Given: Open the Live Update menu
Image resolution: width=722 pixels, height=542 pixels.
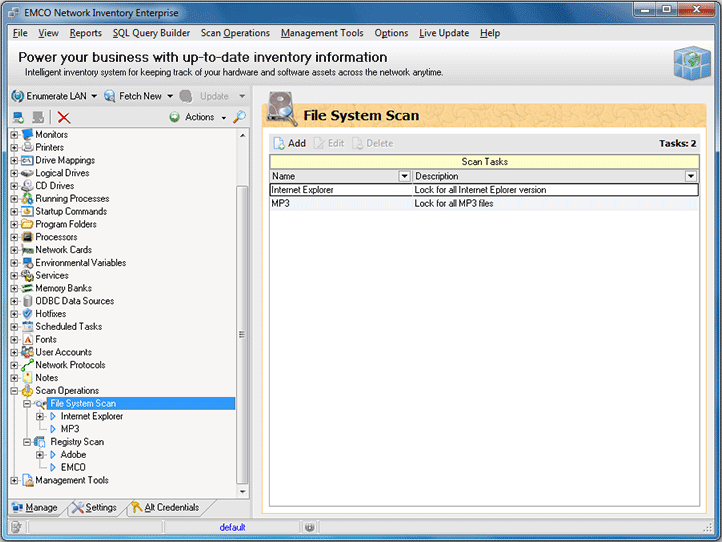Looking at the screenshot, I should [443, 33].
